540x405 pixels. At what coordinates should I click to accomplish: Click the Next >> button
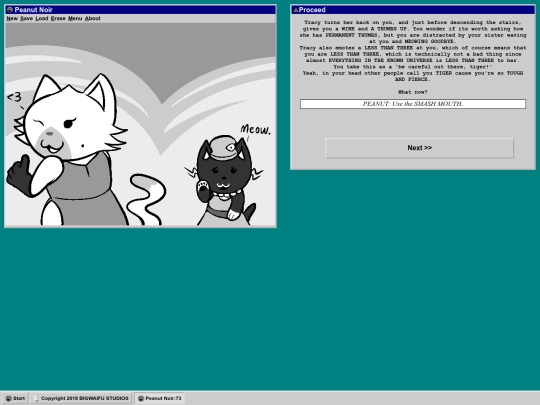(x=419, y=148)
